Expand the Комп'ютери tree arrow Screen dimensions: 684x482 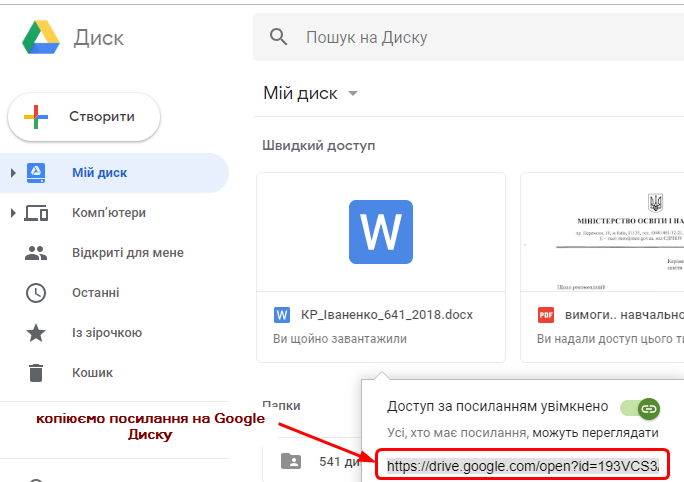[x=13, y=213]
